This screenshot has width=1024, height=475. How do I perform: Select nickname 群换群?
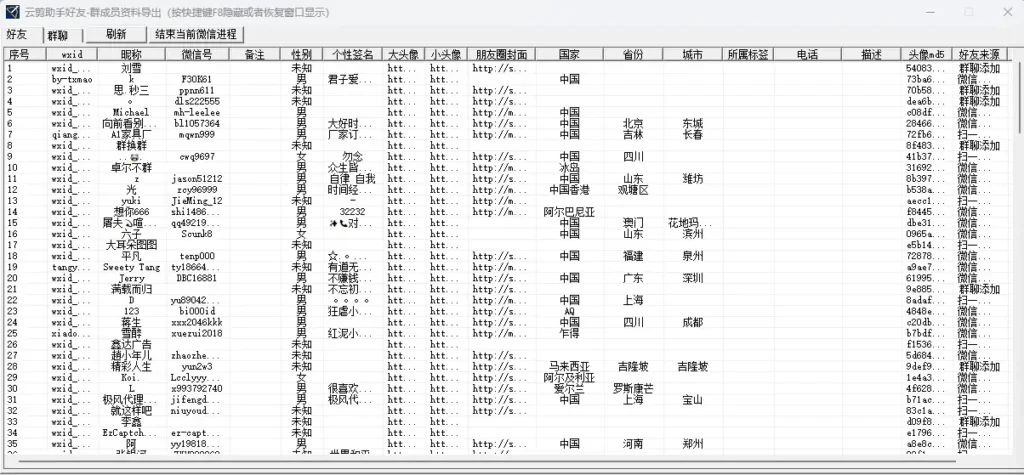click(131, 146)
